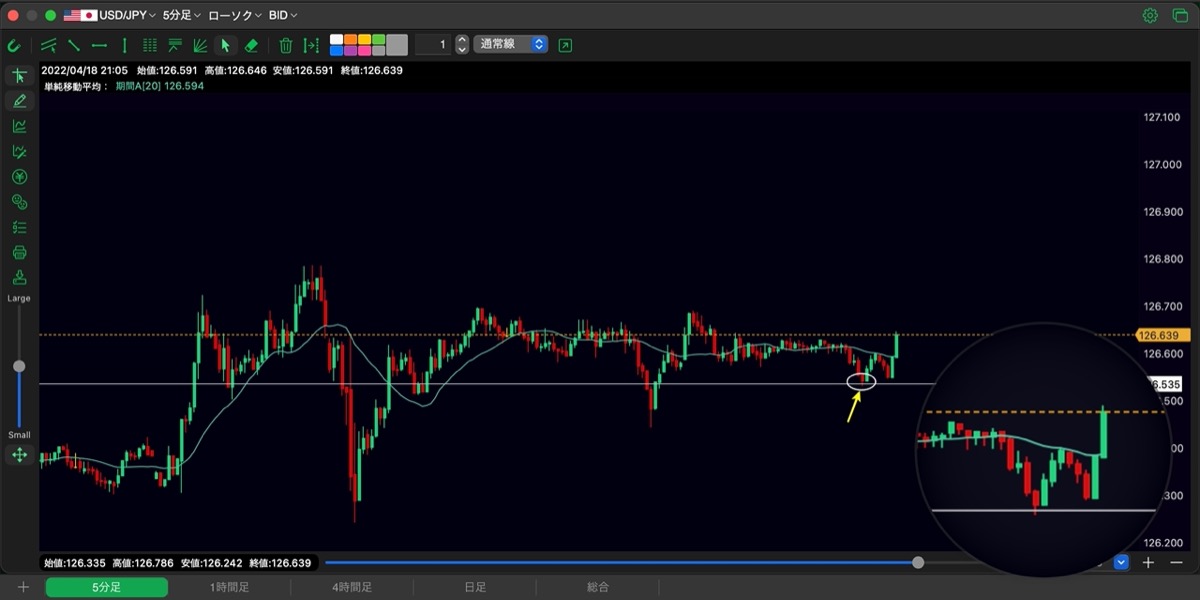Select the magnet snap tool

[14, 45]
